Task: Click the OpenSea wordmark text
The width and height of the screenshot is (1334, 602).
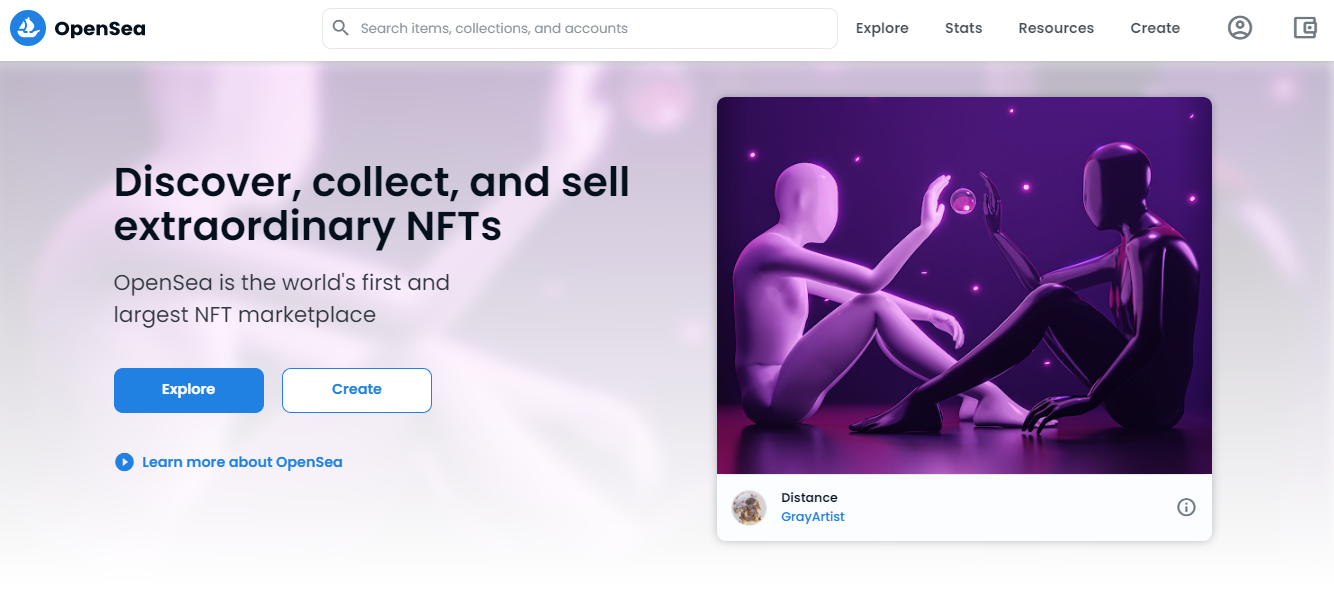Action: [100, 29]
